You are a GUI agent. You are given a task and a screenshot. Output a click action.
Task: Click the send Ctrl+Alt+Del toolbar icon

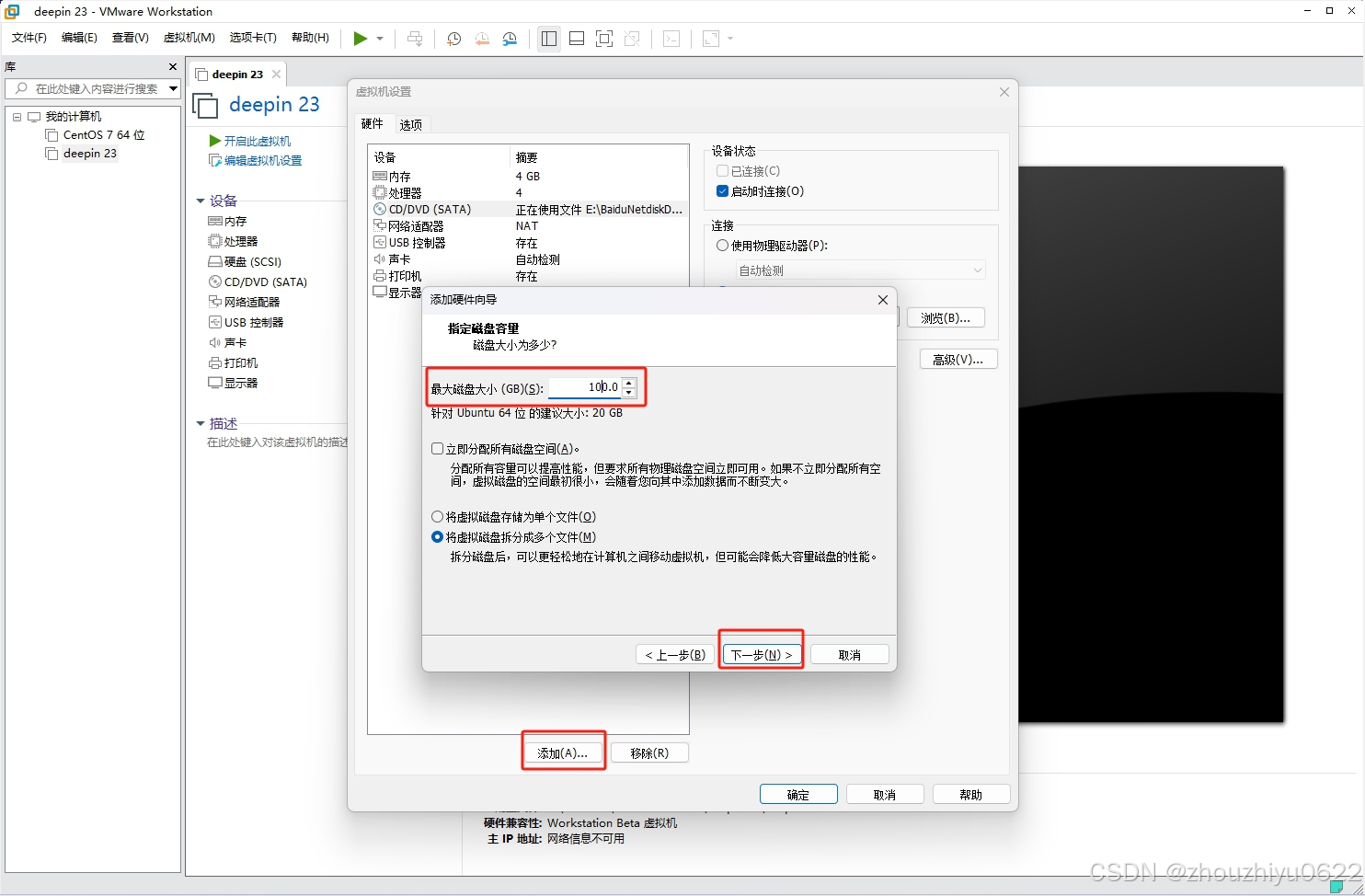coord(415,39)
